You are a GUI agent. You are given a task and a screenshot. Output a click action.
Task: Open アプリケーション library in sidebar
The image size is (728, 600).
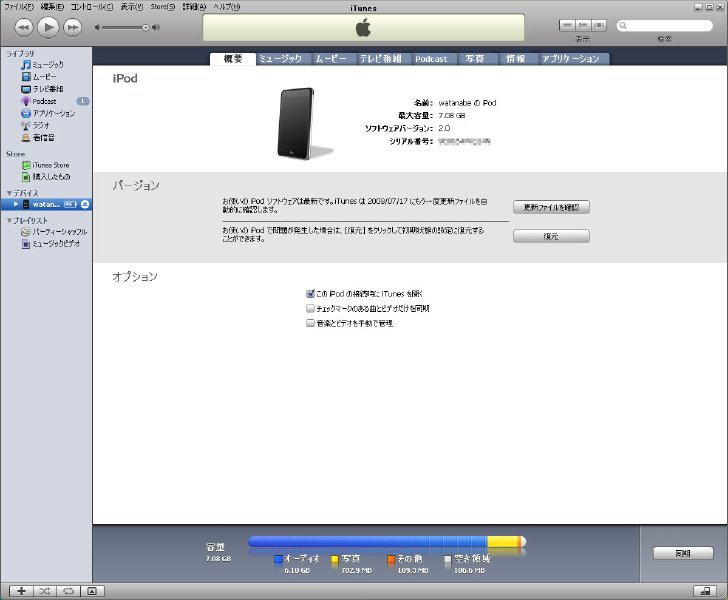46,113
